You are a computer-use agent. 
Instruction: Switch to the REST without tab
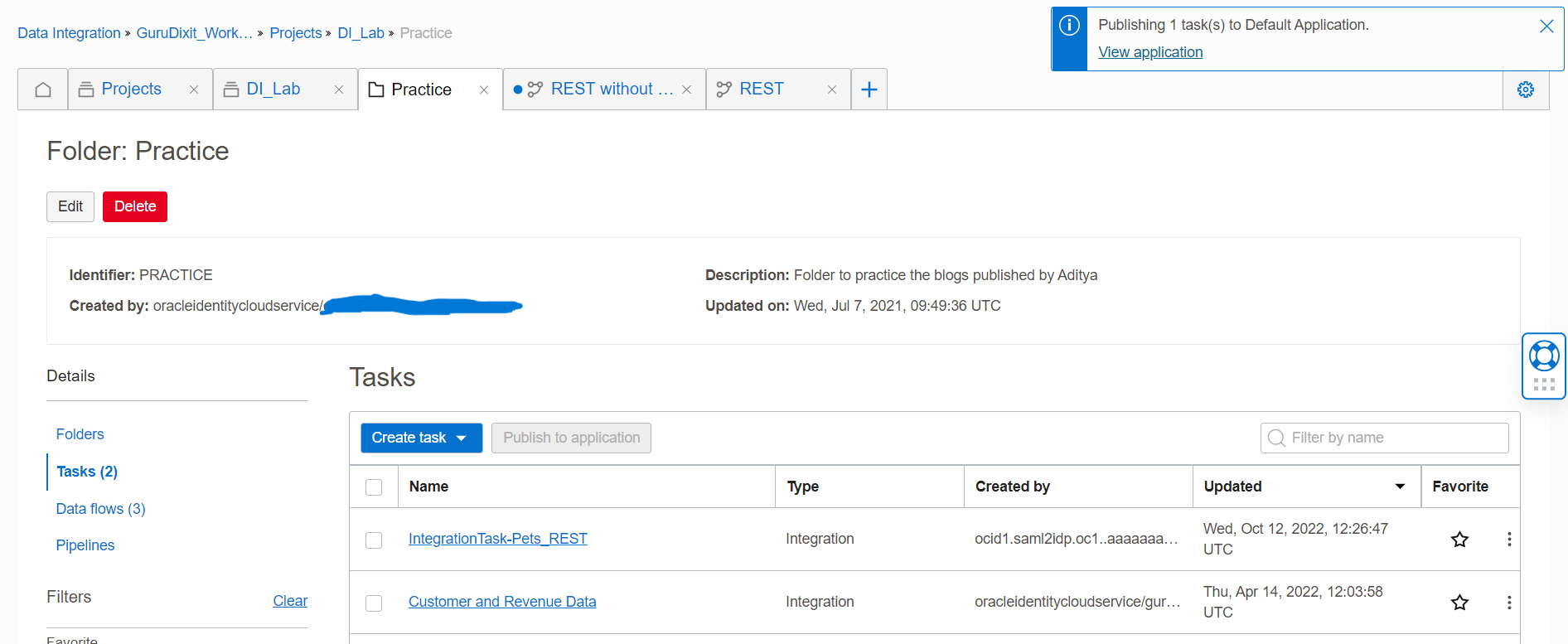click(601, 90)
